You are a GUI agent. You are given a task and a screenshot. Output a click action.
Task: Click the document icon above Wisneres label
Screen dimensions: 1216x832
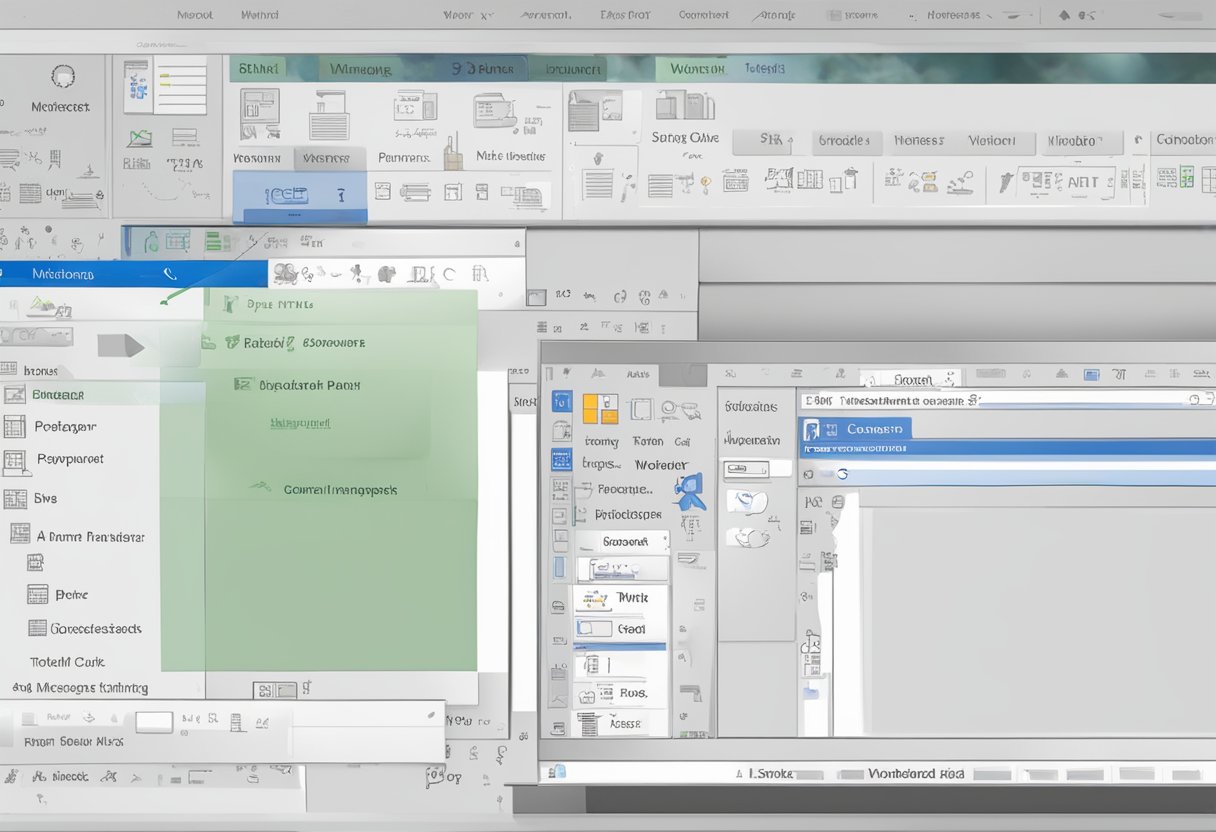coord(327,116)
